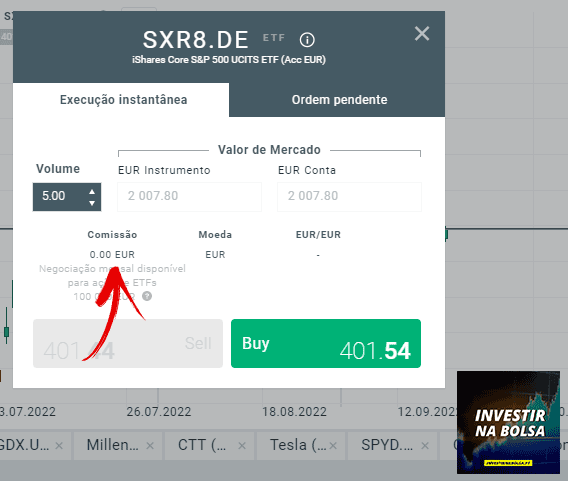Click the Volume field showing 5.00
Image resolution: width=568 pixels, height=481 pixels.
click(x=67, y=197)
